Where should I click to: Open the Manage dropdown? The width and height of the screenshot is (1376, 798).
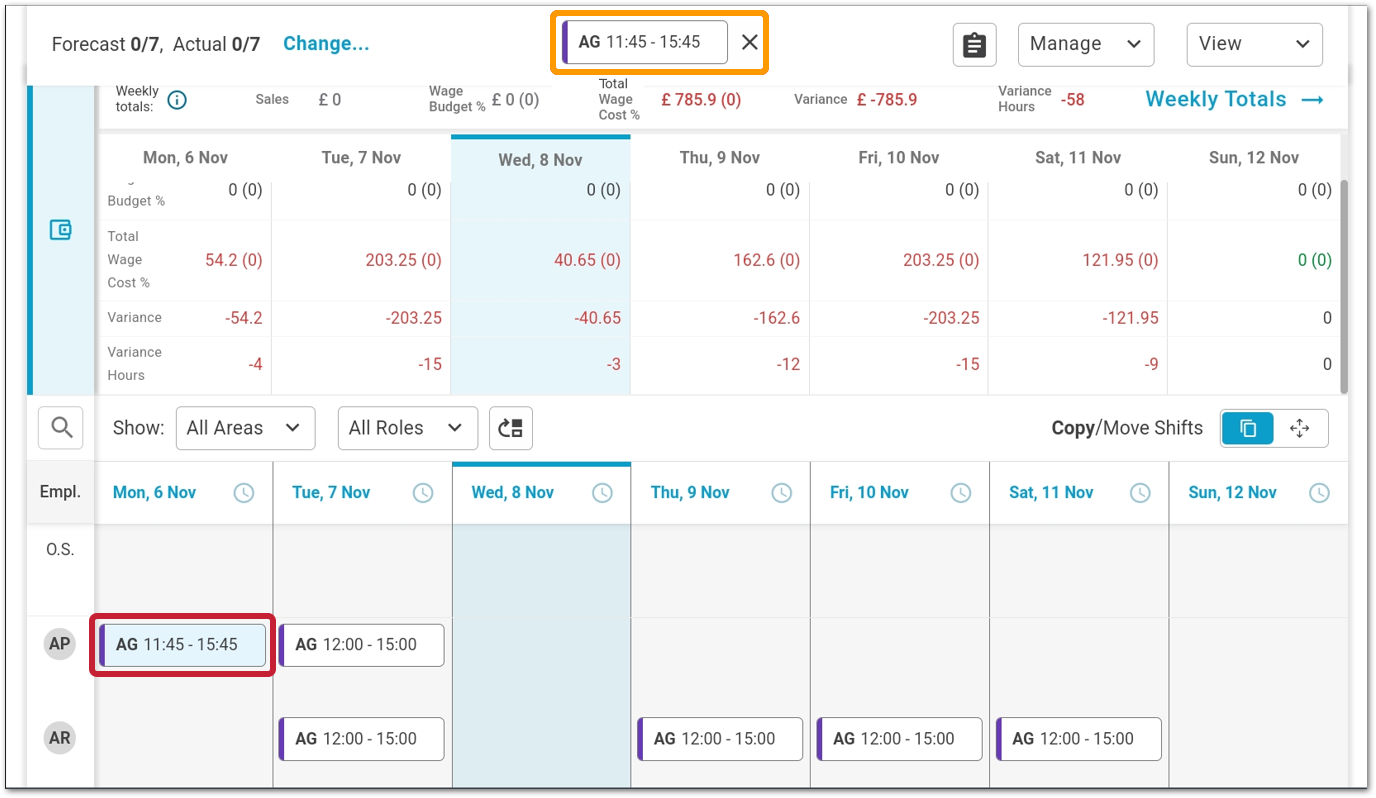point(1085,44)
